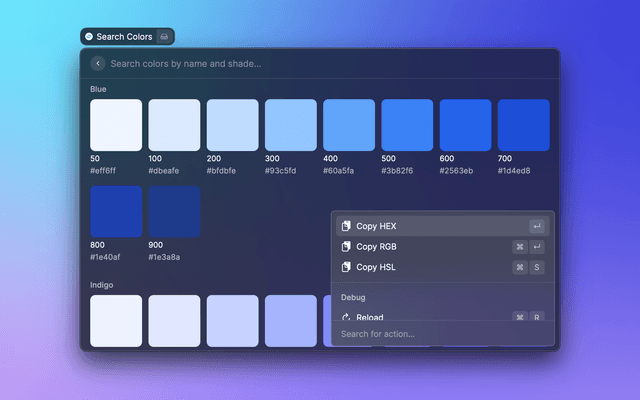Click the badge icon right of Search Colors
The height and width of the screenshot is (400, 640).
click(165, 37)
